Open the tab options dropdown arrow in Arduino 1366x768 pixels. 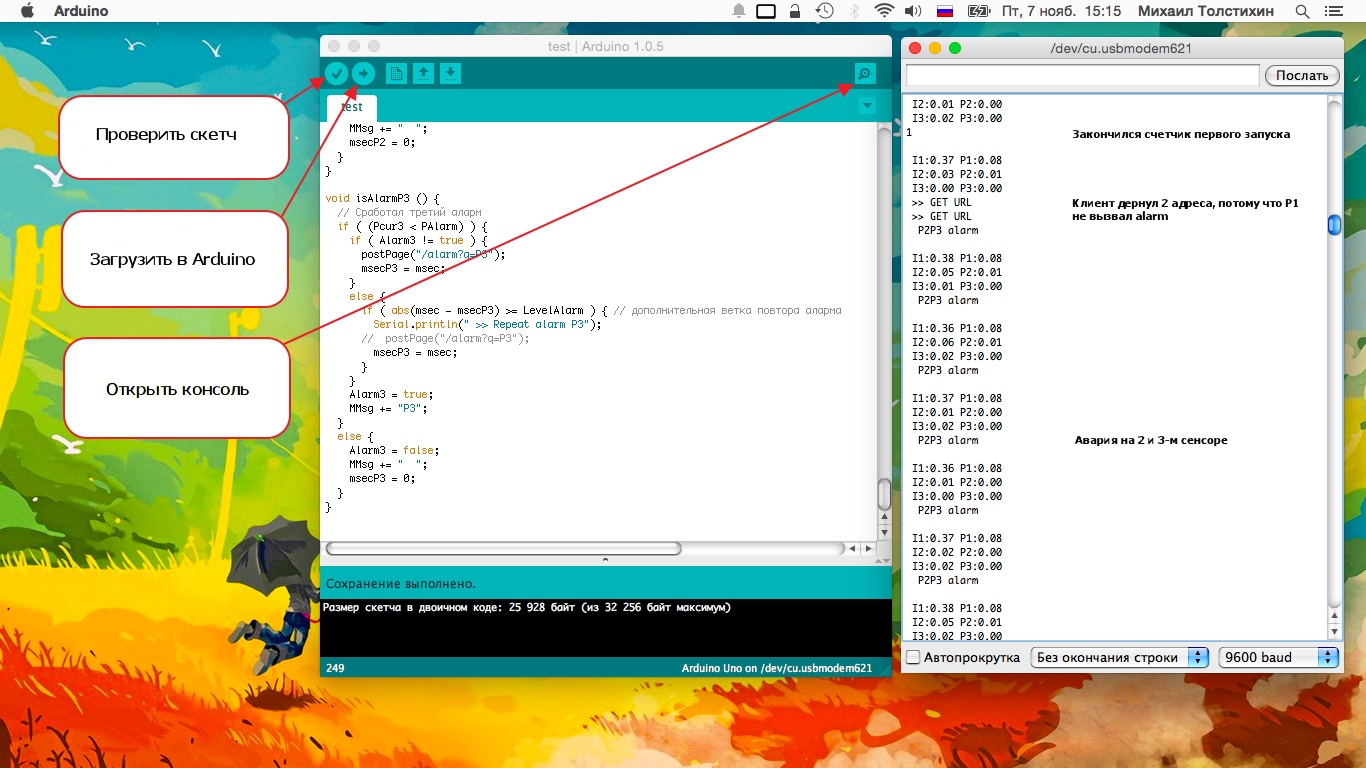867,105
